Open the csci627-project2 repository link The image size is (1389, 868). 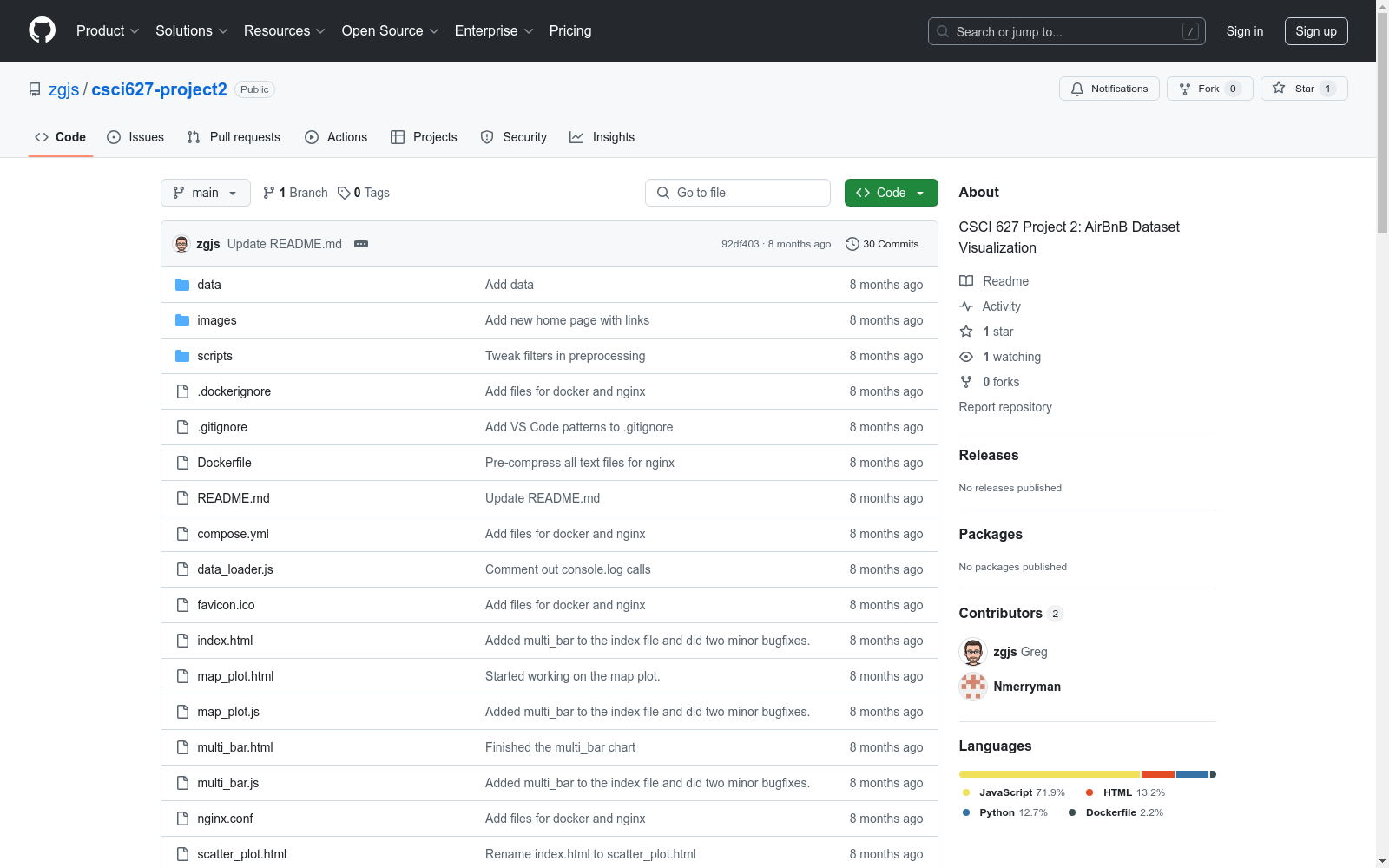click(x=160, y=89)
